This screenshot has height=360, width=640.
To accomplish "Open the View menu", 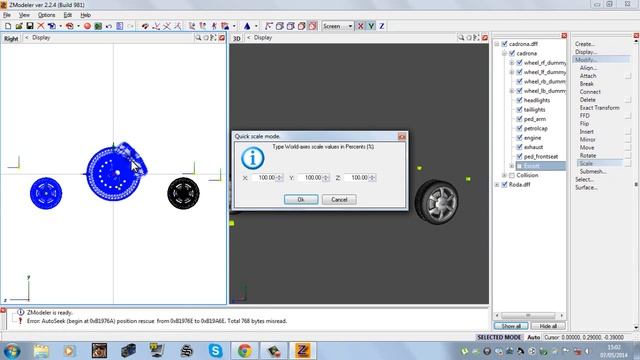I will (x=24, y=15).
